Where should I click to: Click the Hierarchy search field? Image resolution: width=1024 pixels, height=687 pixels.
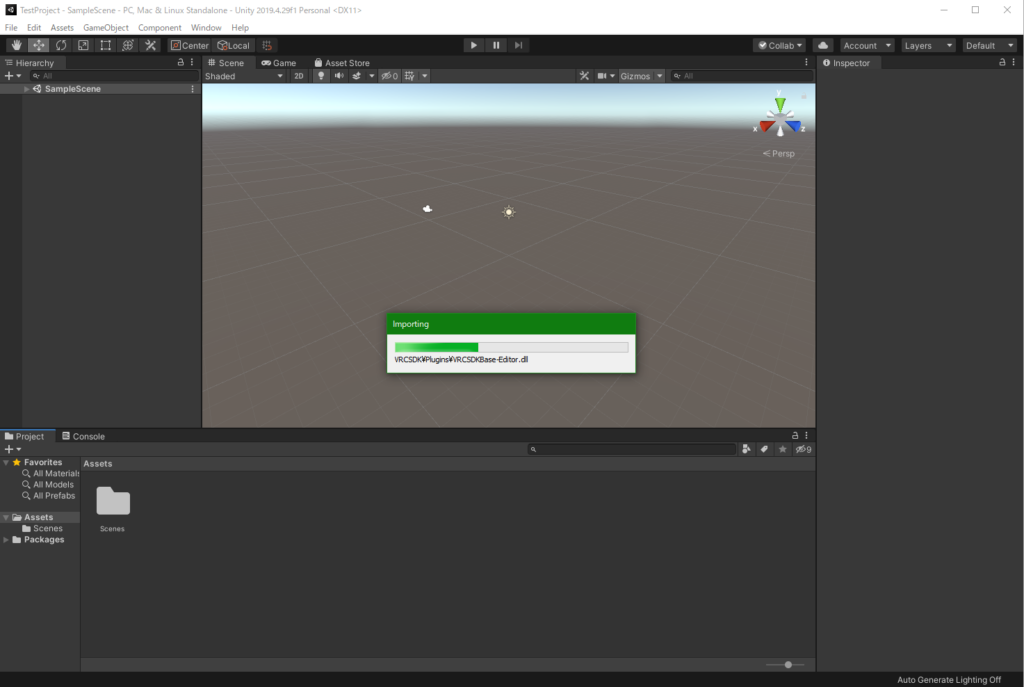click(x=113, y=76)
